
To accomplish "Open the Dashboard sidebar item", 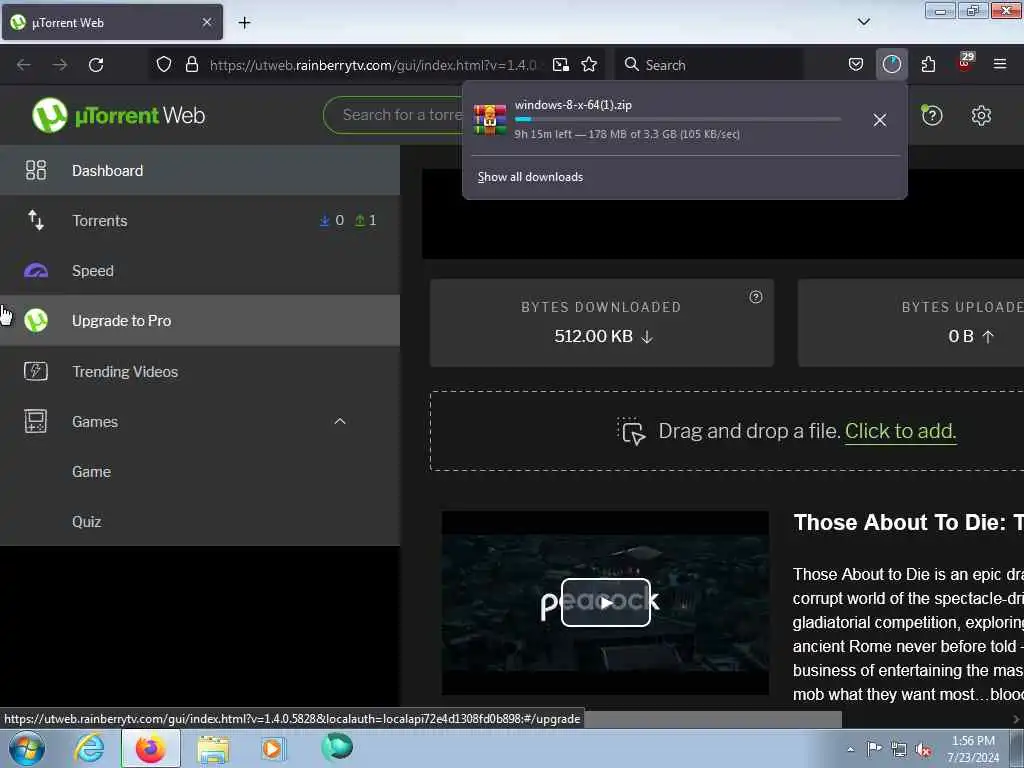I will tap(200, 170).
